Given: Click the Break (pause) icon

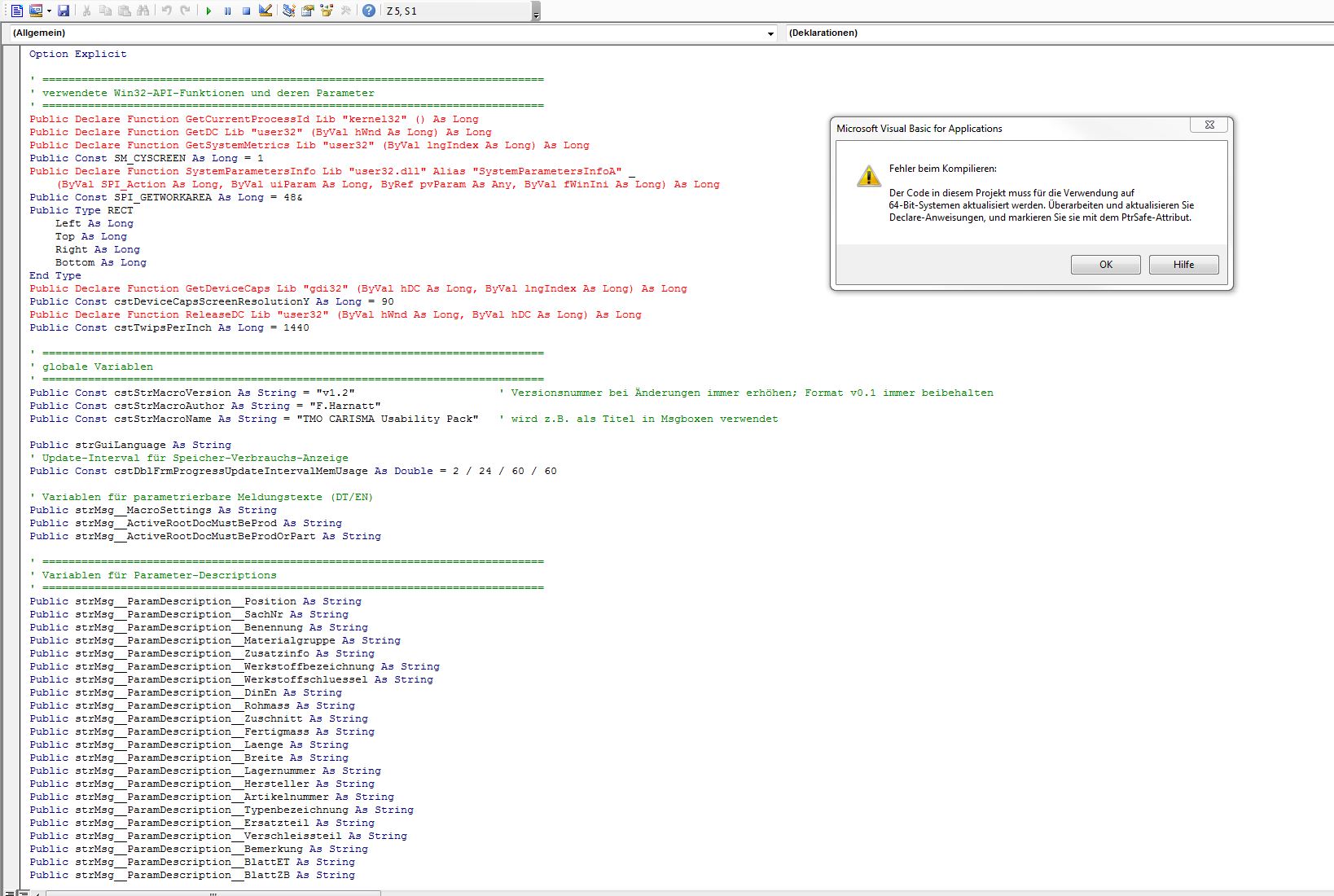Looking at the screenshot, I should (227, 11).
